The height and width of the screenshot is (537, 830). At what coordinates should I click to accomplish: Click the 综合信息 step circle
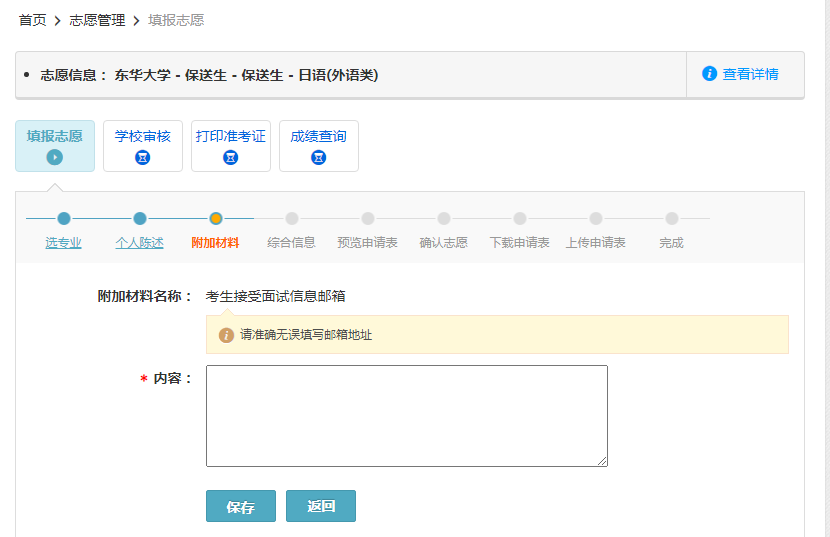[292, 218]
